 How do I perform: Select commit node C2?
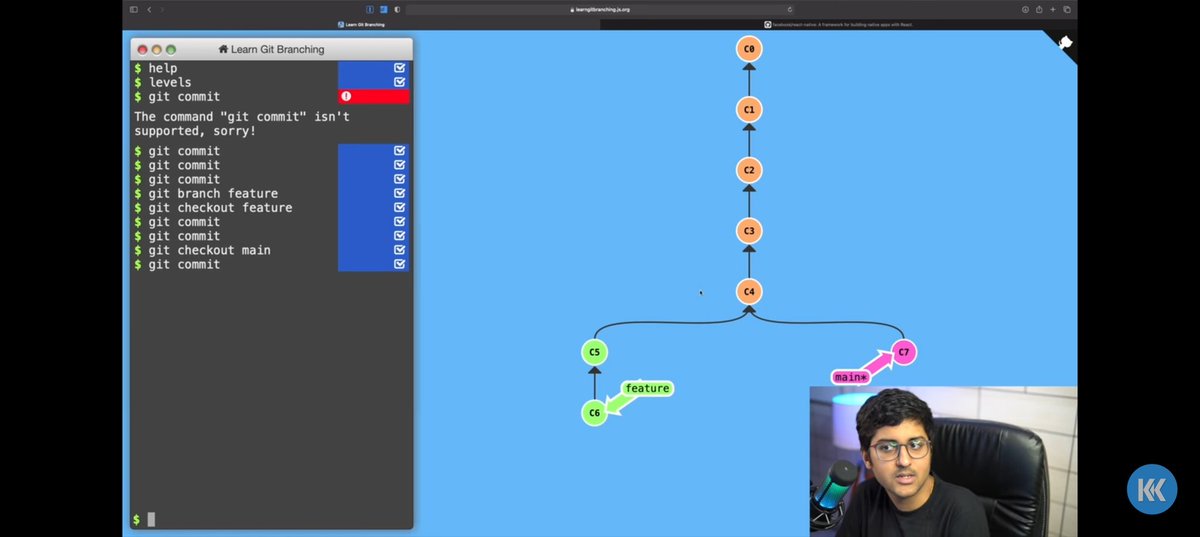(749, 170)
